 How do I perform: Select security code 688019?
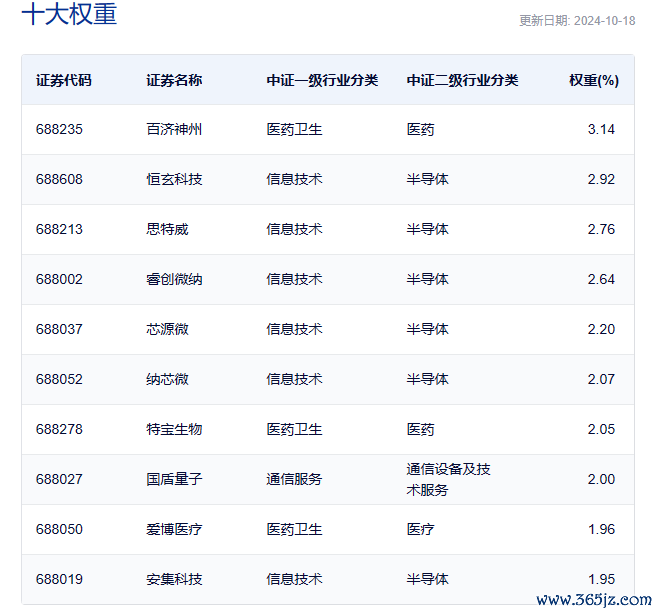[59, 579]
